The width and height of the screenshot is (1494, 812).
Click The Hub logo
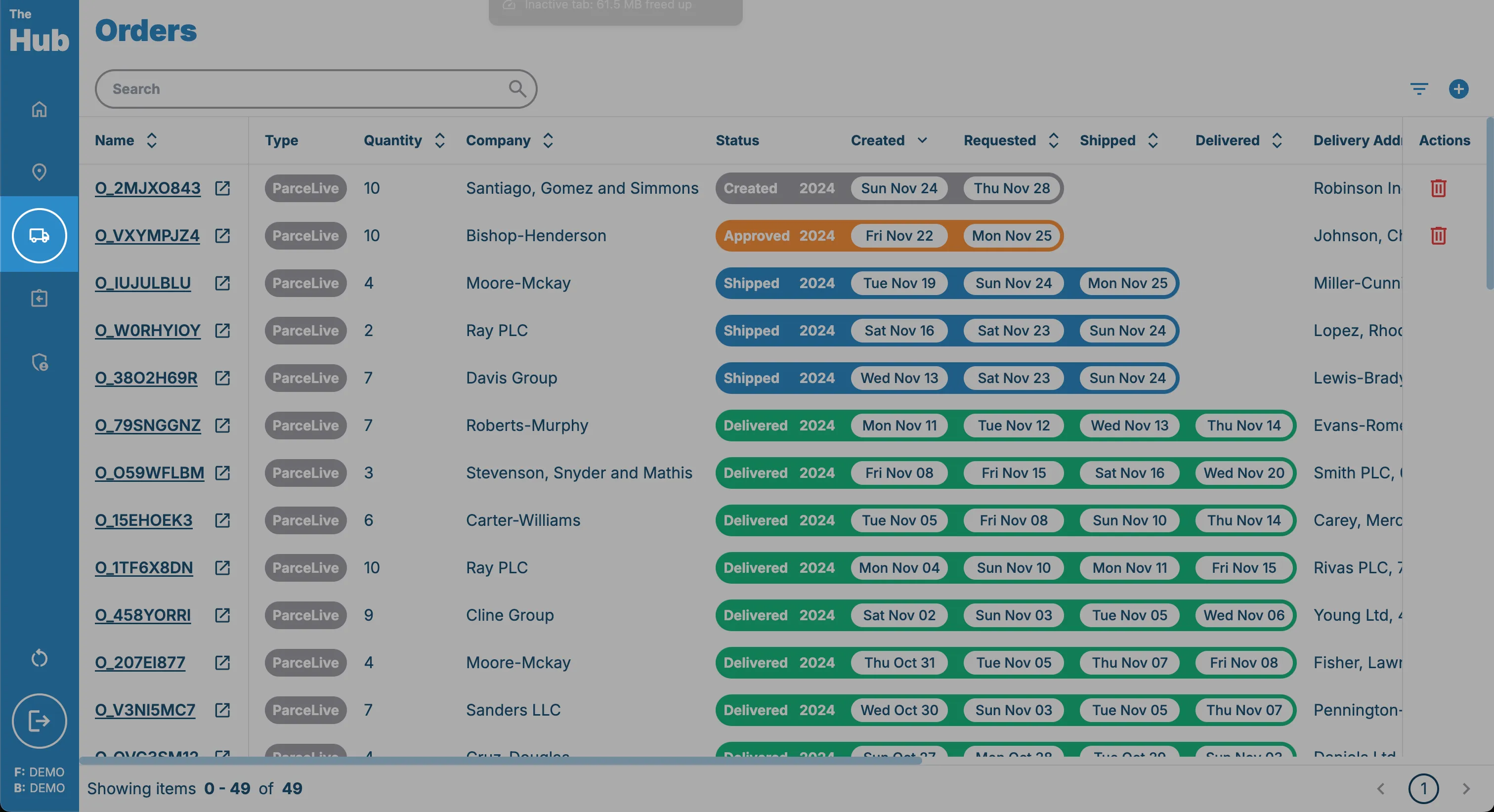click(39, 31)
